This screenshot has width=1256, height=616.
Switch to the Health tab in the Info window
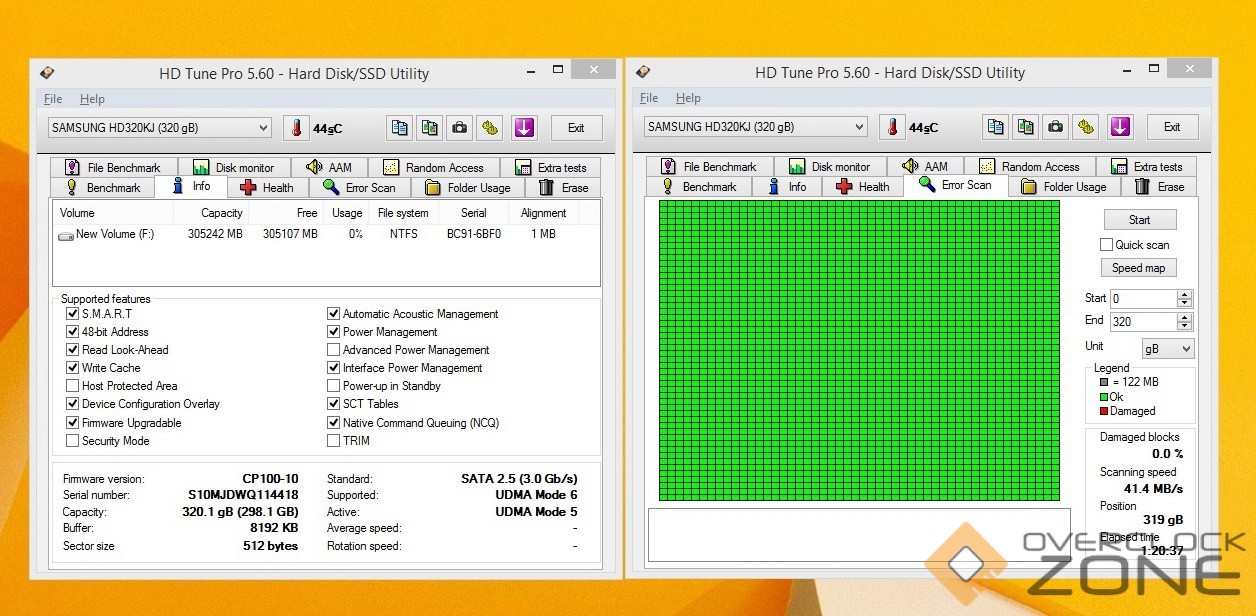(x=267, y=188)
